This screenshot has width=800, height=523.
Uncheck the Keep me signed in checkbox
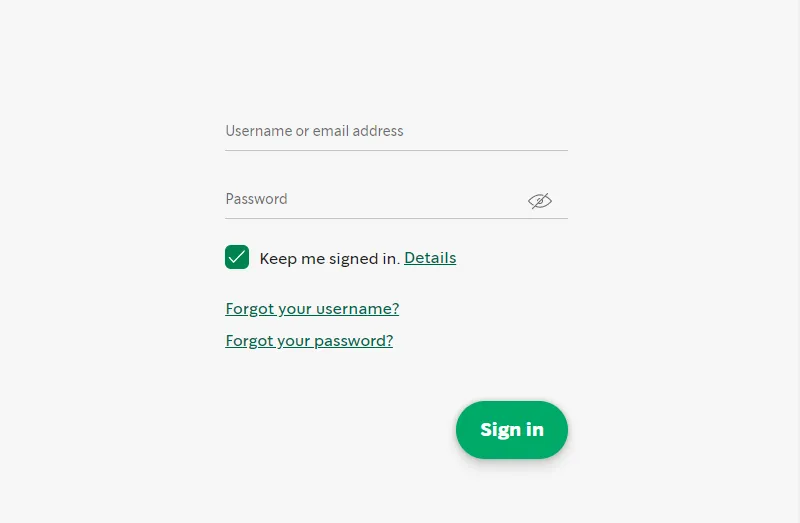pyautogui.click(x=237, y=257)
